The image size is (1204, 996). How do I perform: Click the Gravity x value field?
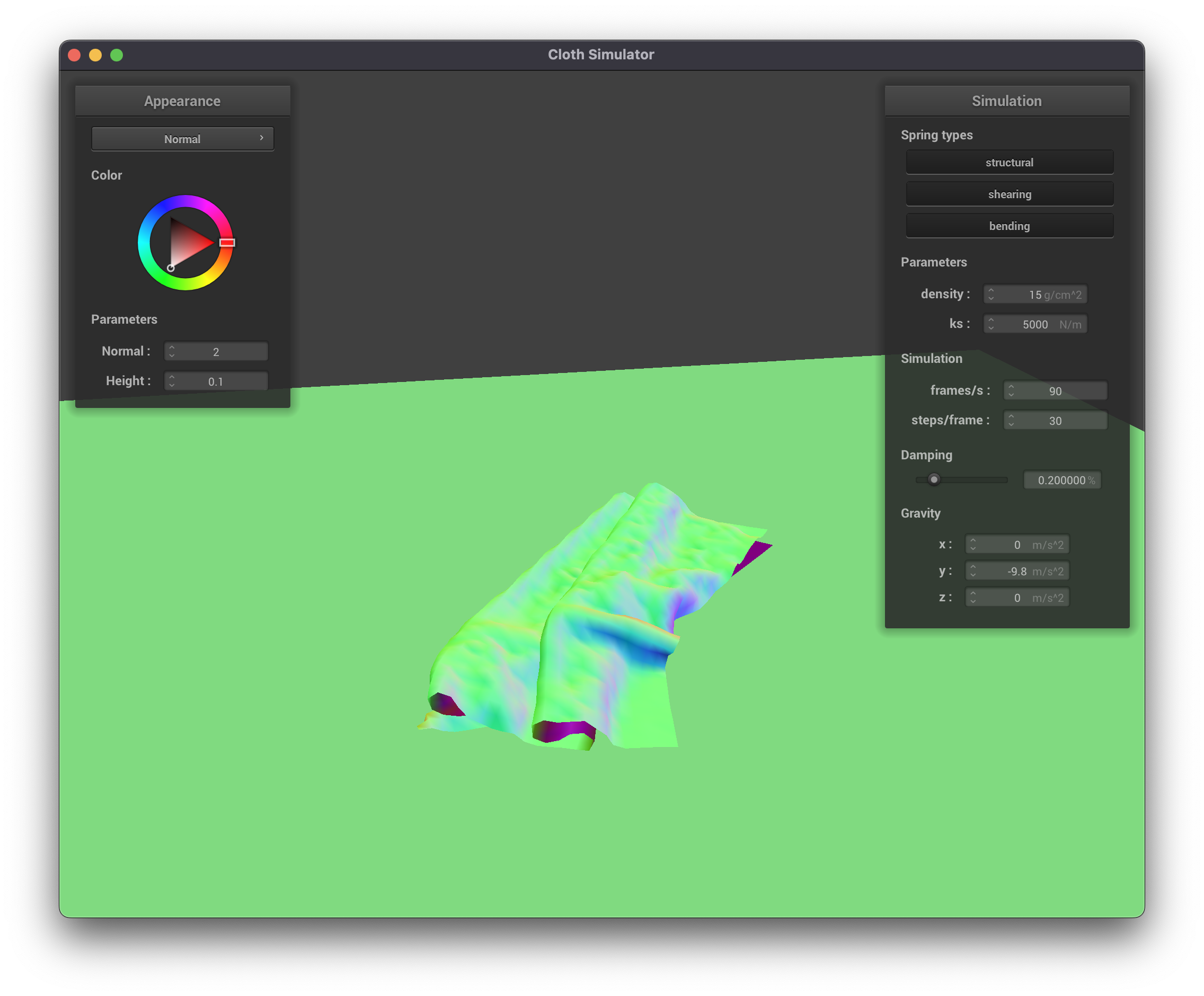pyautogui.click(x=1017, y=545)
